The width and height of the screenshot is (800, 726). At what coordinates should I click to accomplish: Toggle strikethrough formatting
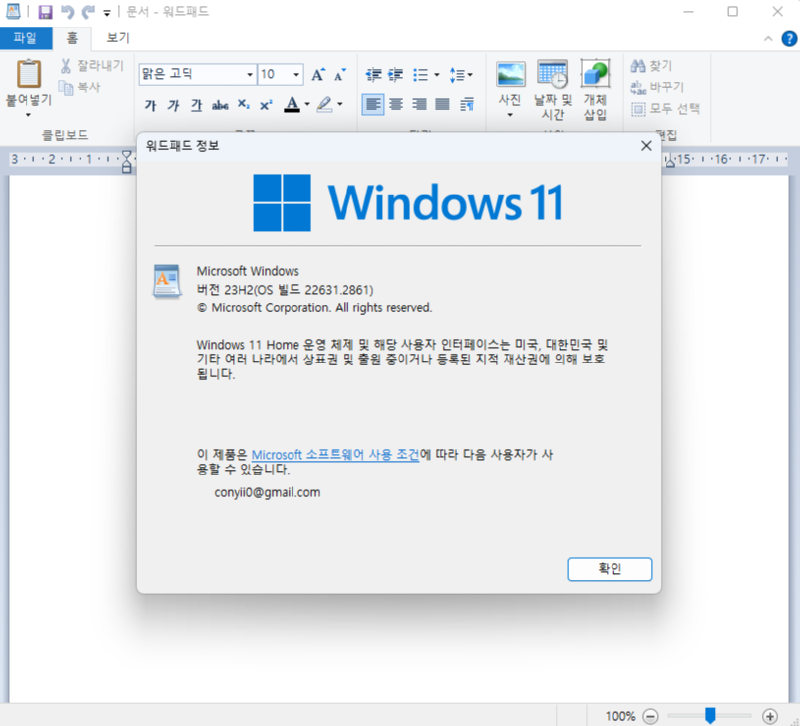(221, 105)
